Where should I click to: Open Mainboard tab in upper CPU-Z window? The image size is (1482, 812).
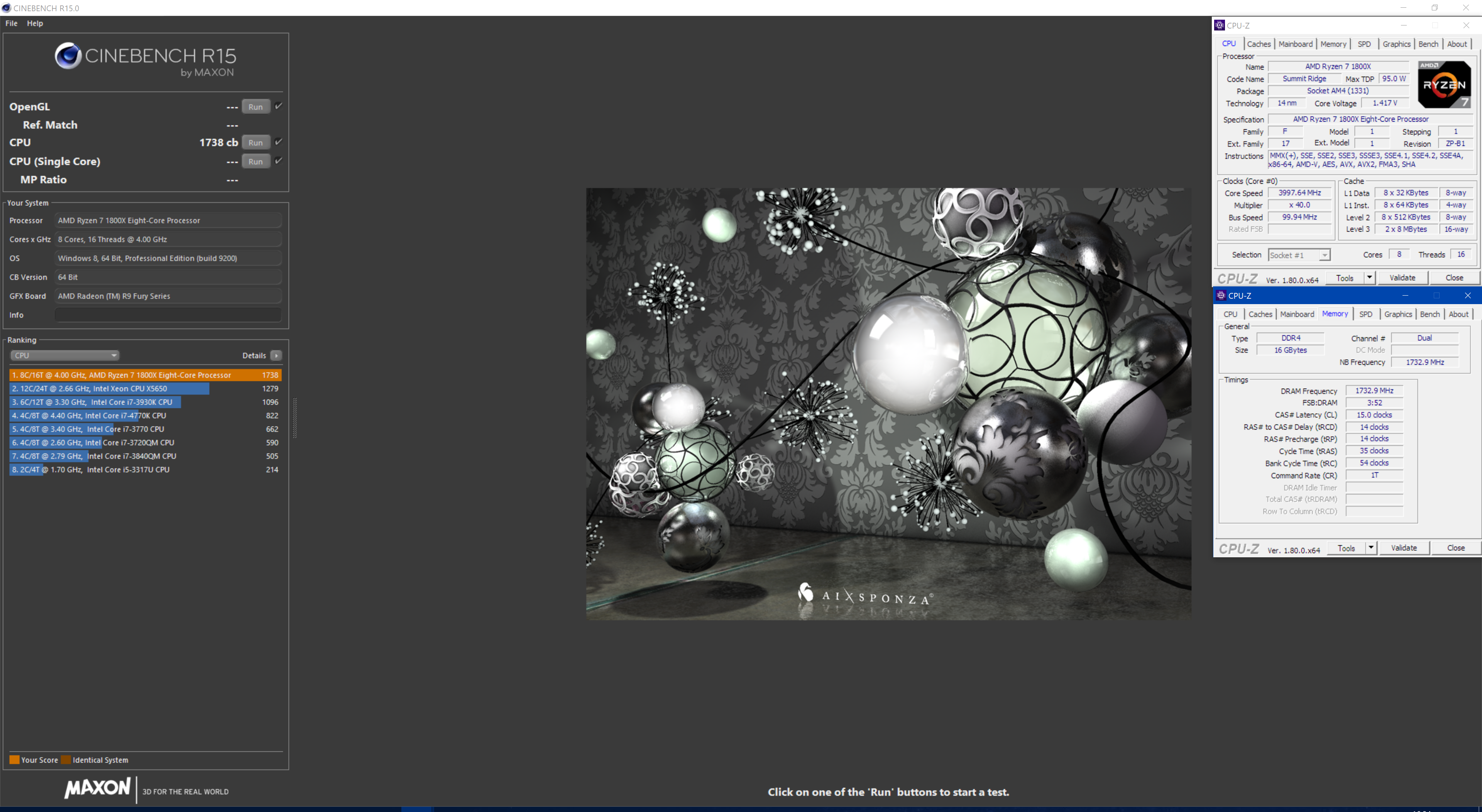(x=1295, y=44)
